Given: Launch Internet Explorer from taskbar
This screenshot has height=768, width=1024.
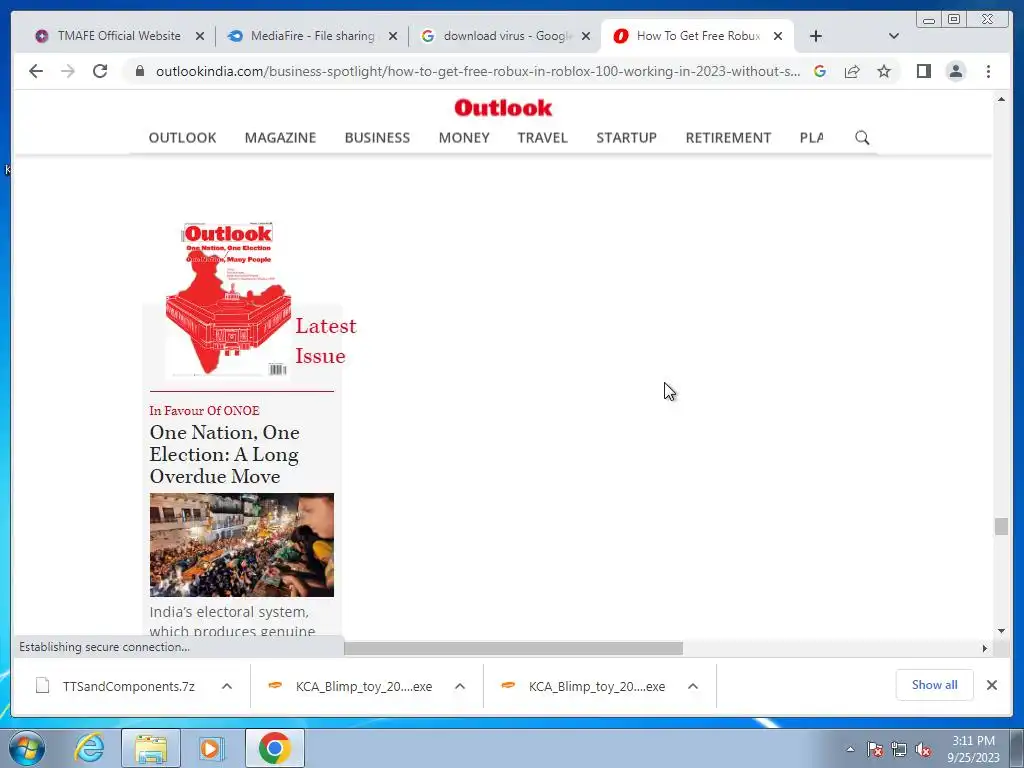Looking at the screenshot, I should coord(89,748).
